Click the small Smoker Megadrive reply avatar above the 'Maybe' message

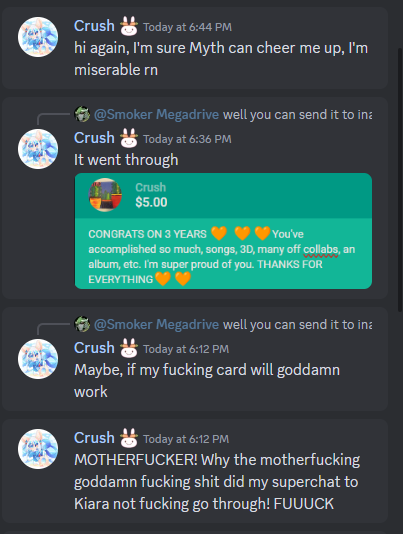82,324
